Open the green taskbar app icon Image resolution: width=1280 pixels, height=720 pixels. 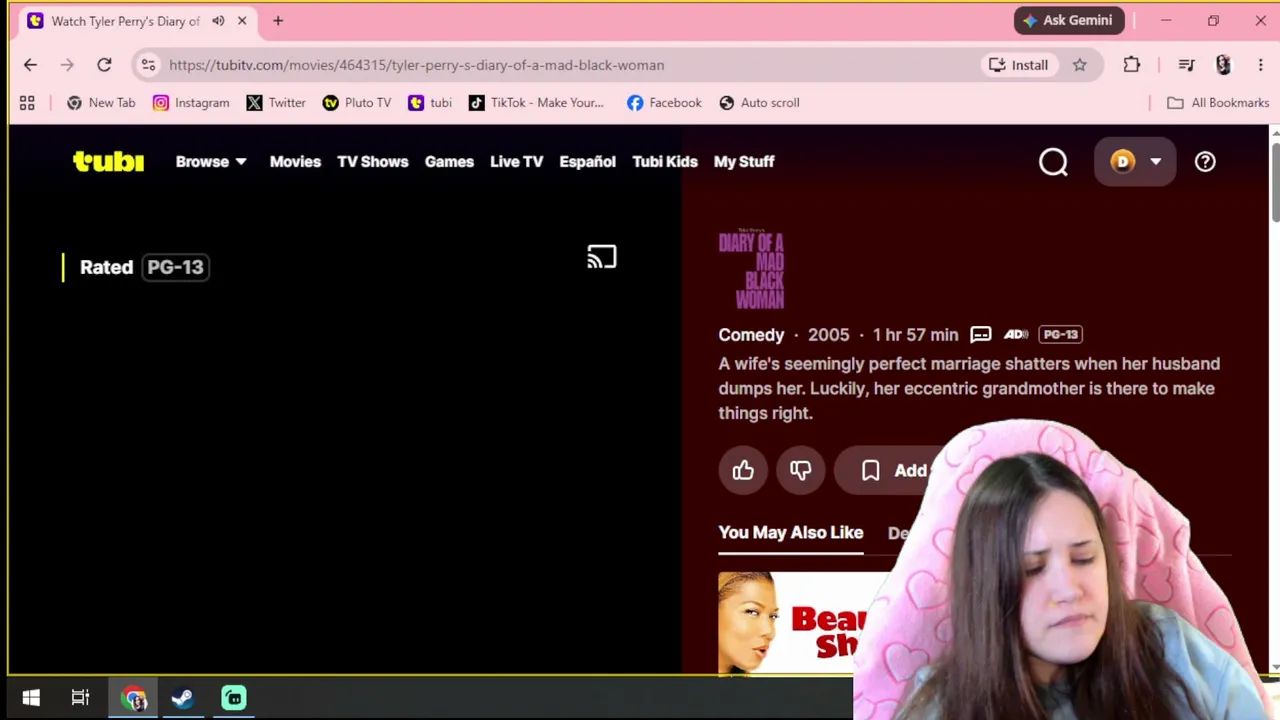coord(233,698)
